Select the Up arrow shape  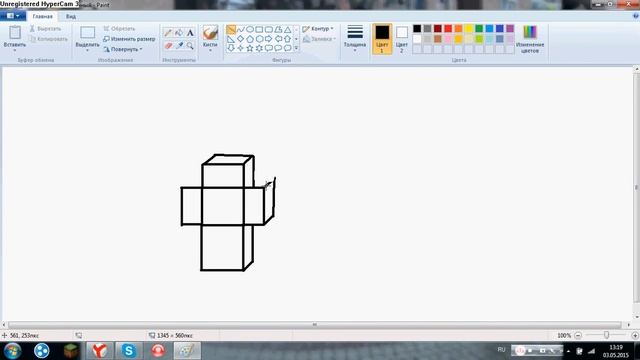[287, 39]
